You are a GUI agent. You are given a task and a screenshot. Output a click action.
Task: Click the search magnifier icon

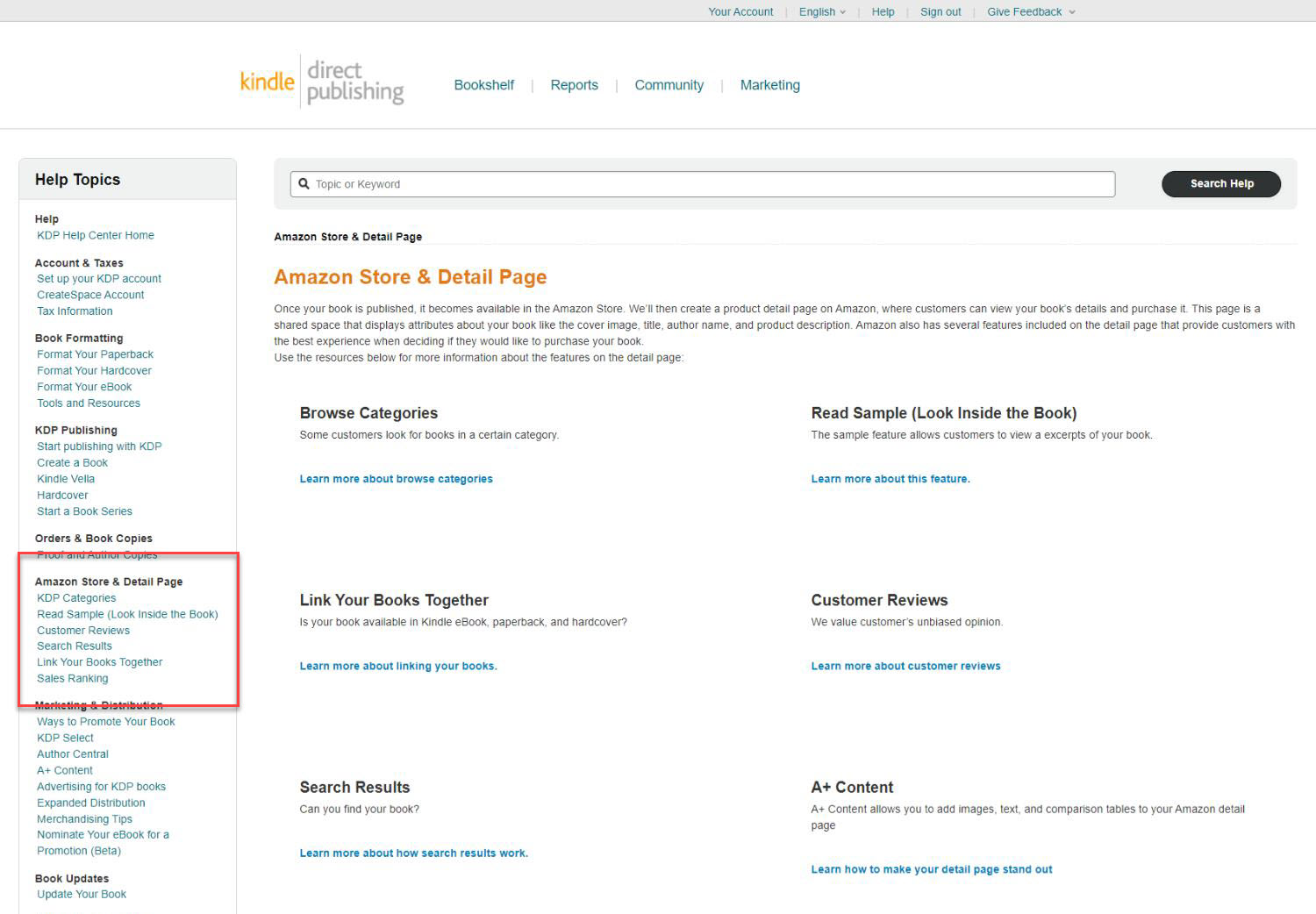click(304, 184)
